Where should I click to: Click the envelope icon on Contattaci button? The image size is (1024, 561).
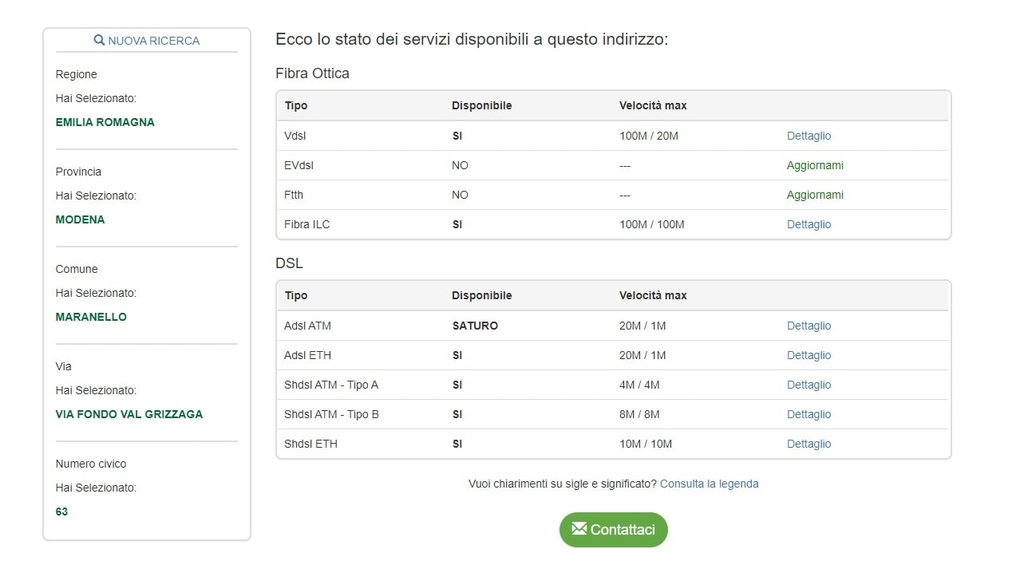pos(579,529)
